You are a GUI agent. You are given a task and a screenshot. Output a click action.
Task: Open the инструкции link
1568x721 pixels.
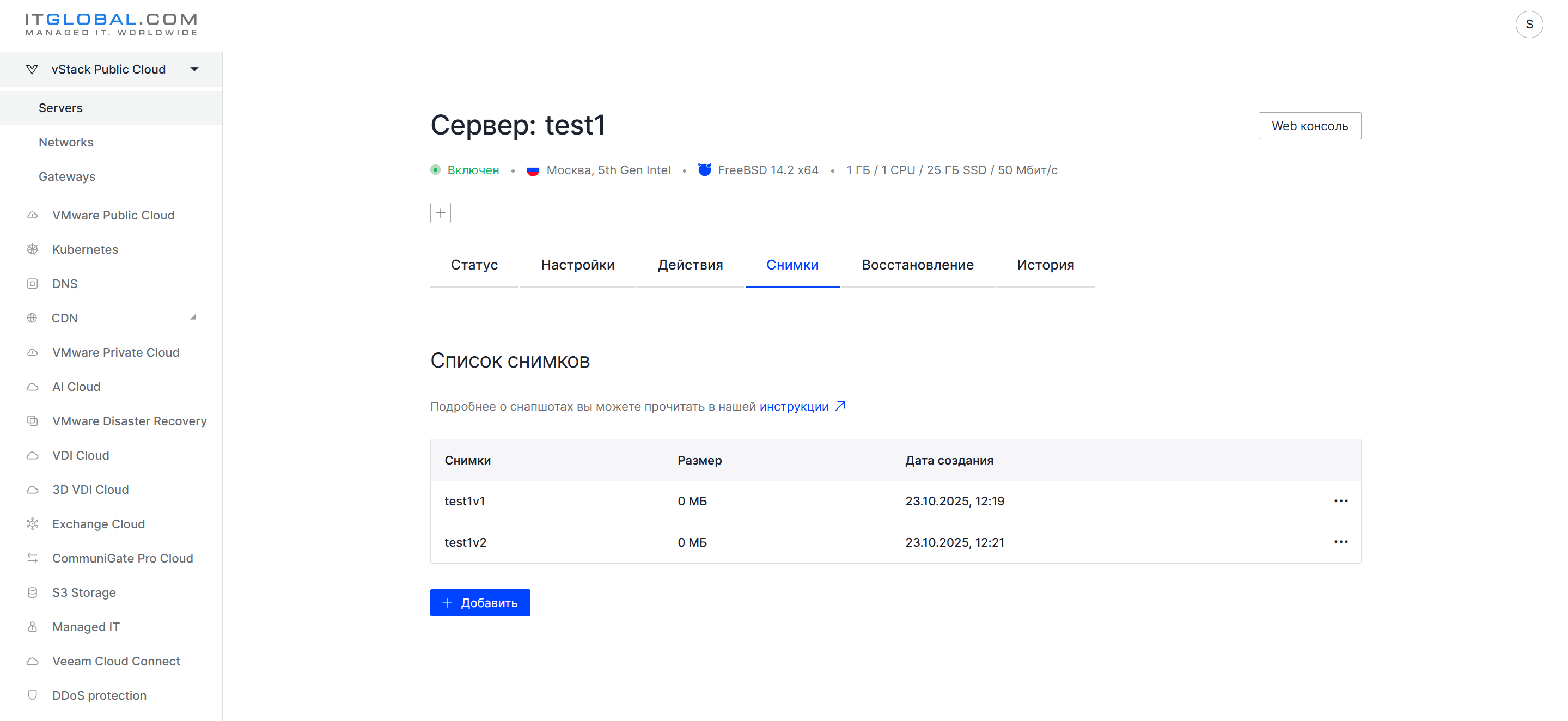click(794, 406)
